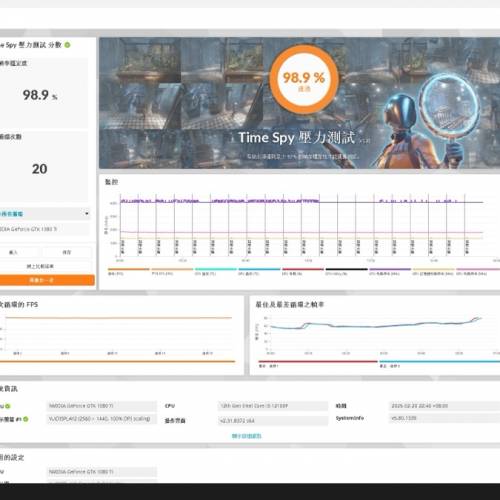Click the SystemInfo version value field
The height and width of the screenshot is (500, 500).
tap(444, 419)
